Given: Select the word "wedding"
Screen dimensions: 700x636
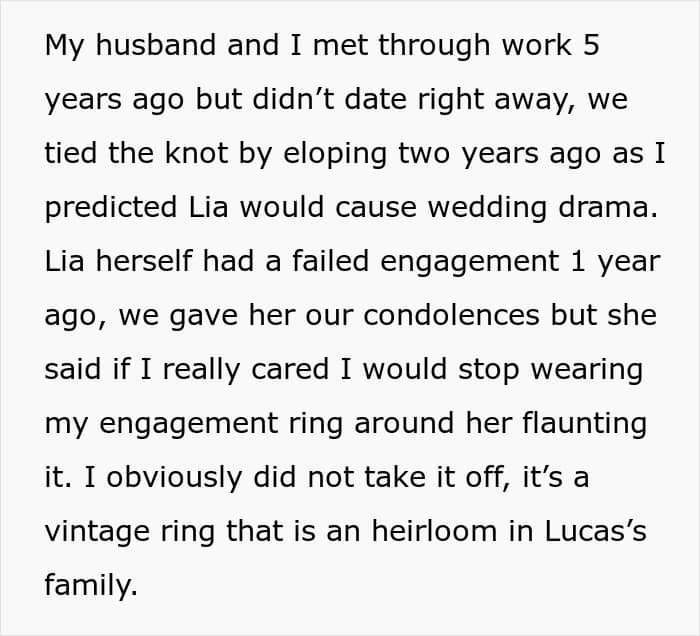Looking at the screenshot, I should pyautogui.click(x=487, y=208).
